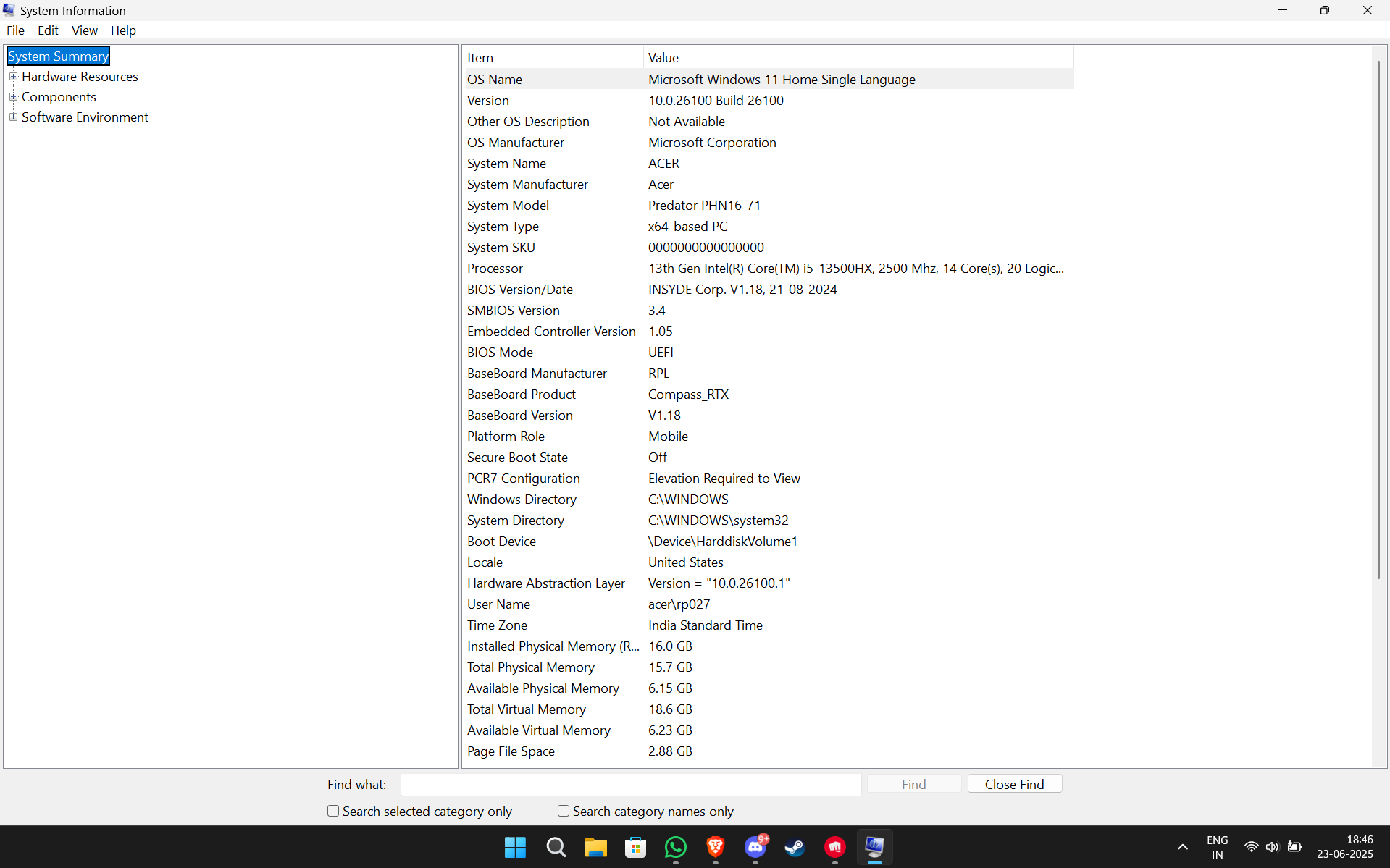Screen dimensions: 1390x868
Task: Open the ENG IN language switcher
Action: (1217, 847)
